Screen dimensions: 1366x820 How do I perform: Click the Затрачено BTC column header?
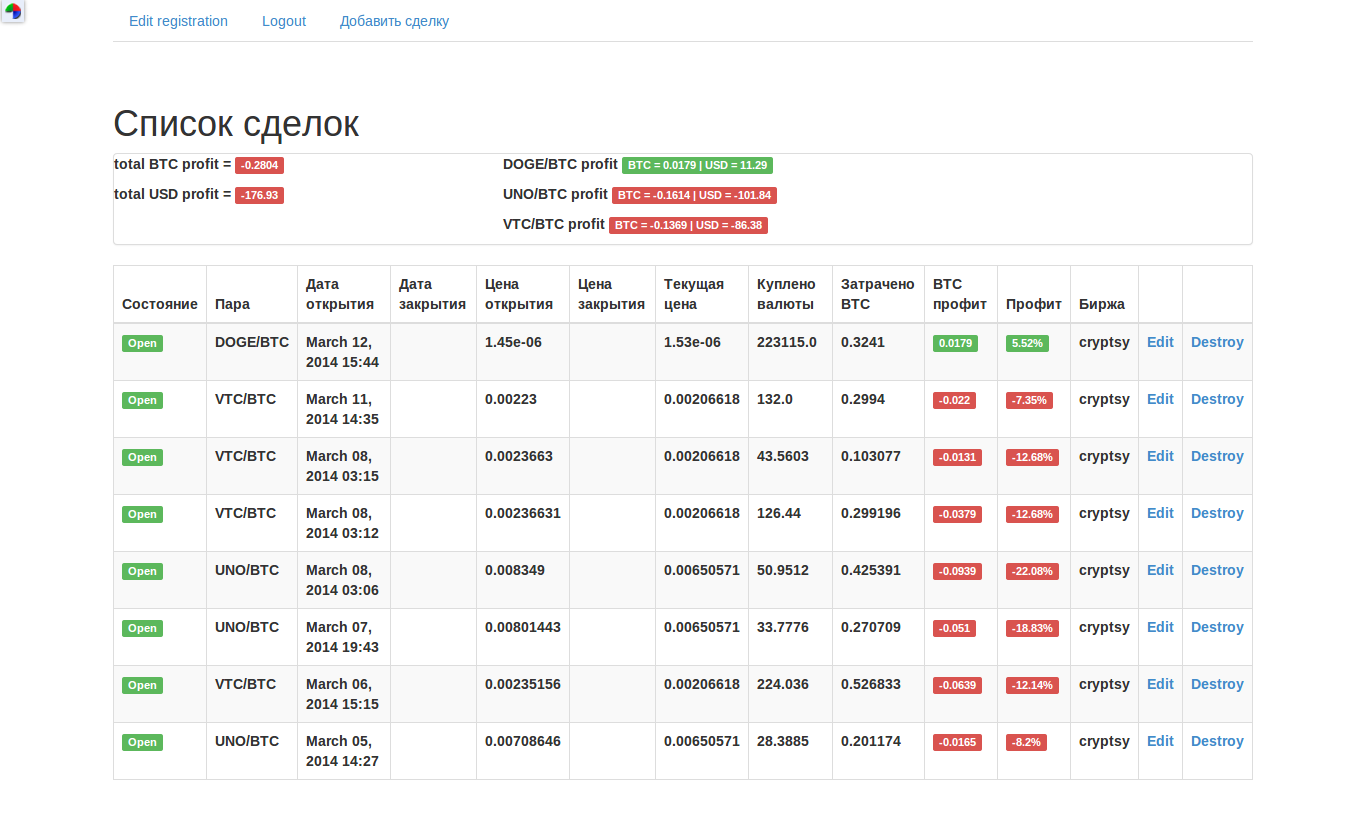(878, 294)
